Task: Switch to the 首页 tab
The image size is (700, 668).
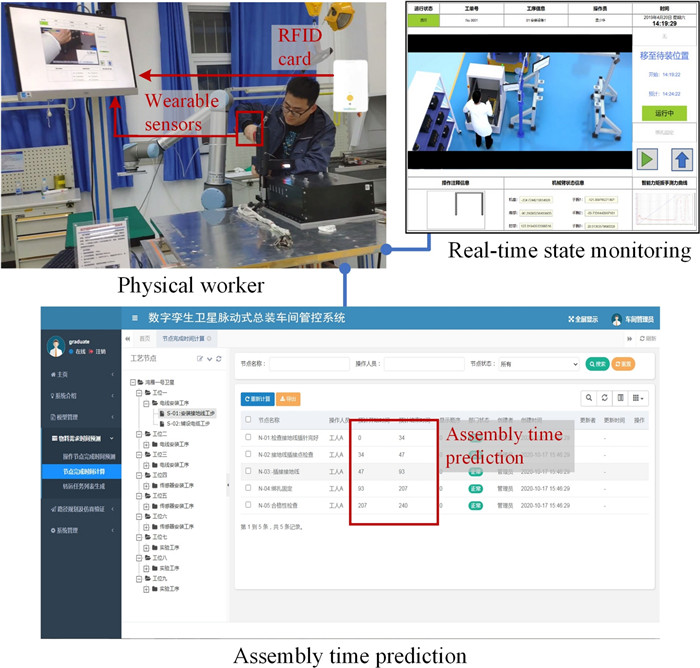Action: (x=145, y=338)
